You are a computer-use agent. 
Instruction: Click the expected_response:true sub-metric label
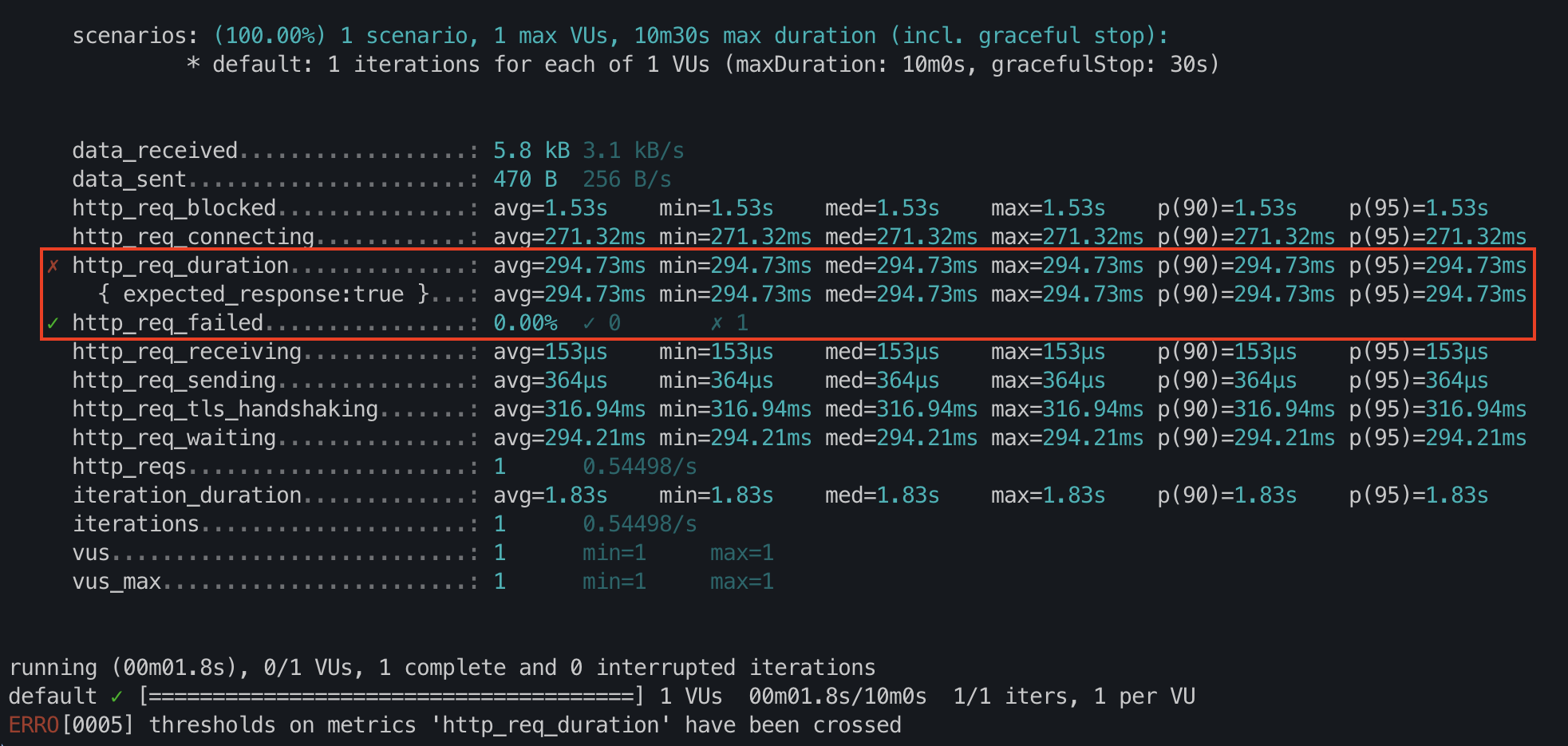click(x=263, y=294)
